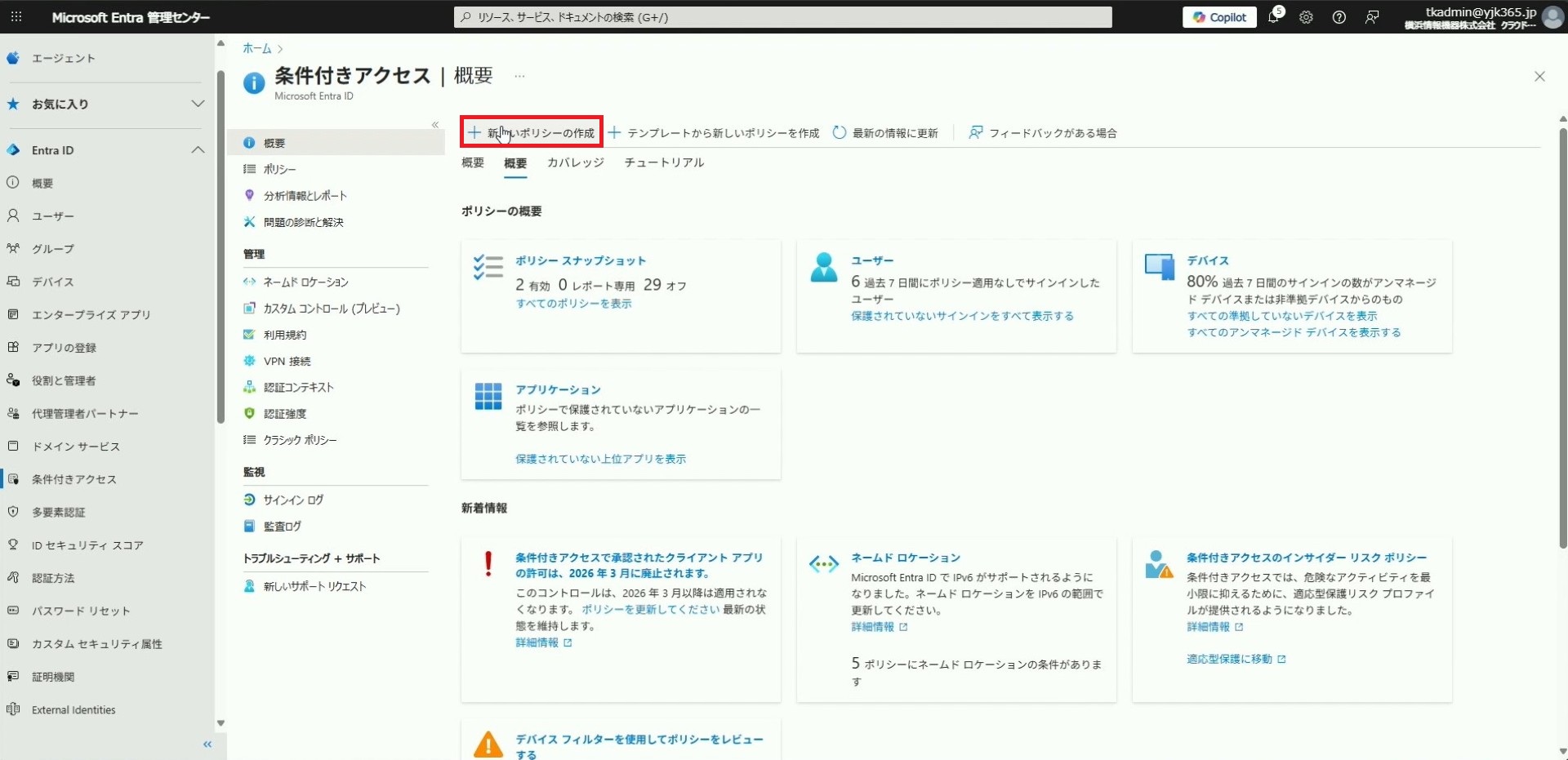Select ネームド ロケーション in the menu
1568x760 pixels.
(305, 282)
